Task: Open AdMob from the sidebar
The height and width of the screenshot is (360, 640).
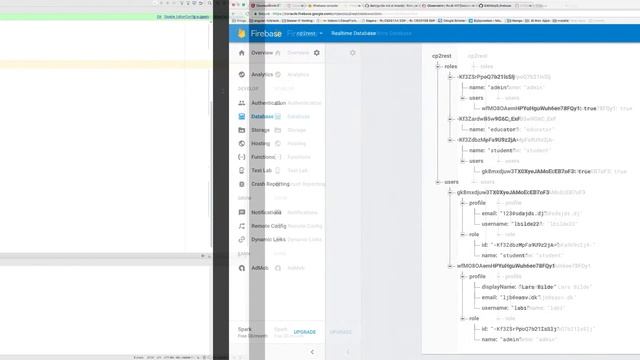Action: 260,268
